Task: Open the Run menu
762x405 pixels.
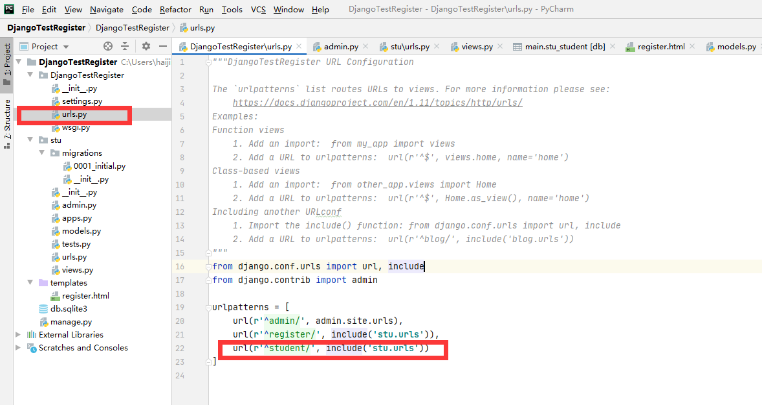Action: tap(206, 9)
